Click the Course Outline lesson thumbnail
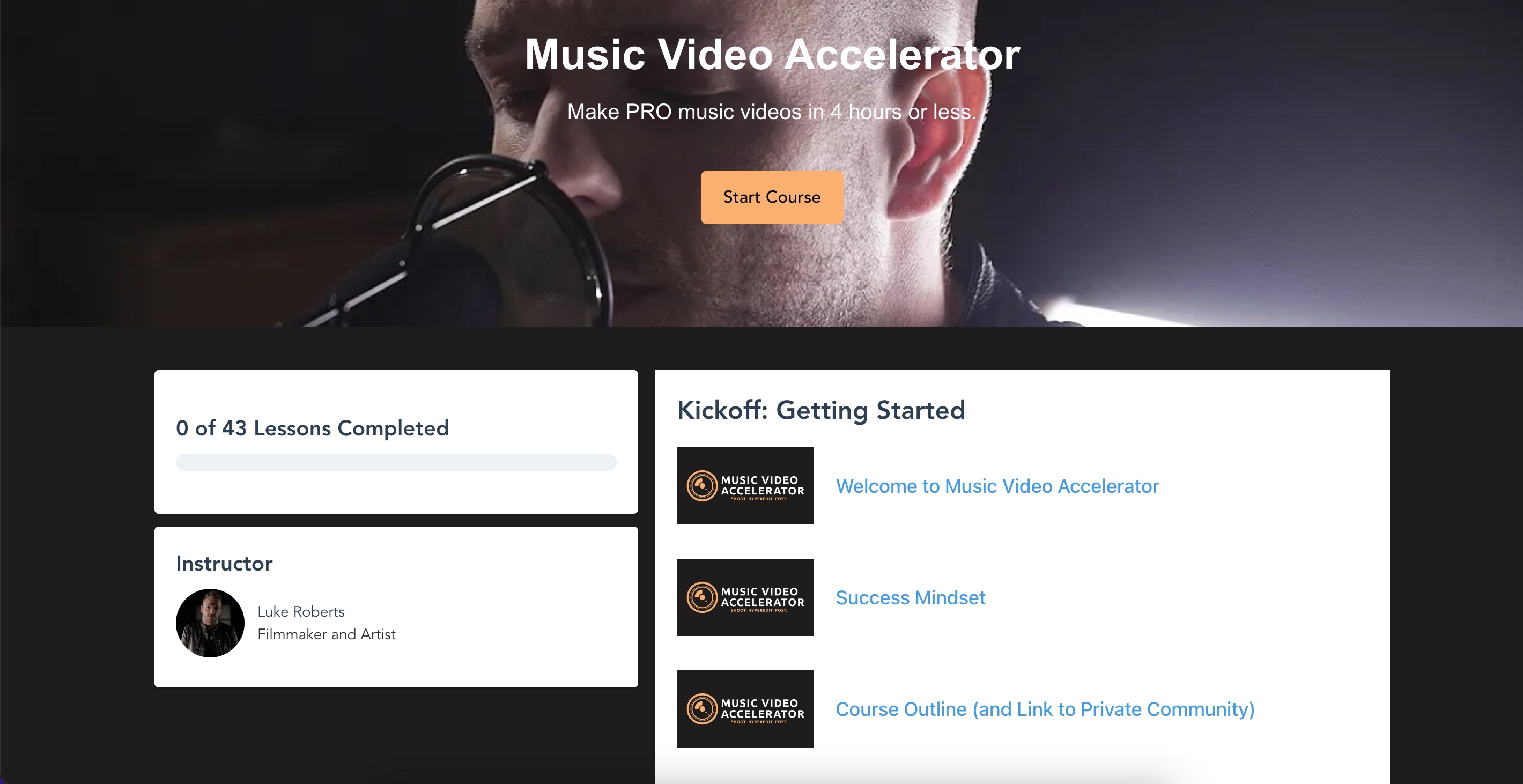The height and width of the screenshot is (784, 1523). coord(745,708)
